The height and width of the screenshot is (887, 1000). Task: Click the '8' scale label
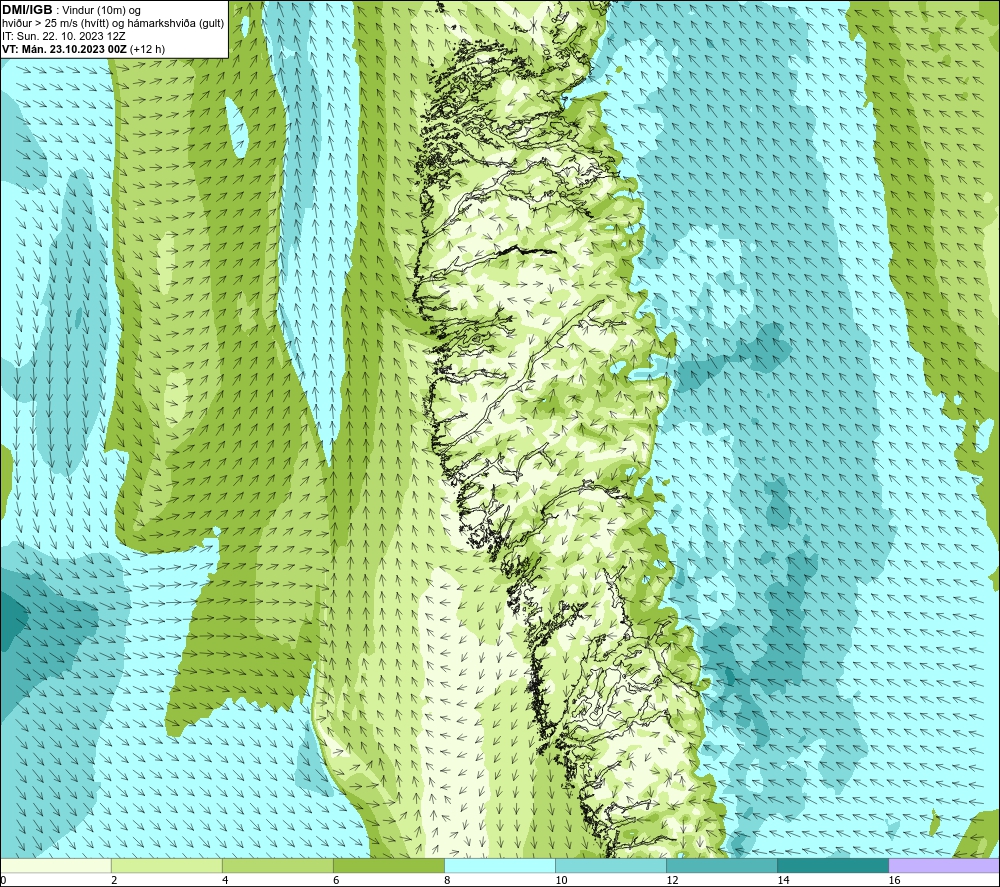tap(447, 881)
